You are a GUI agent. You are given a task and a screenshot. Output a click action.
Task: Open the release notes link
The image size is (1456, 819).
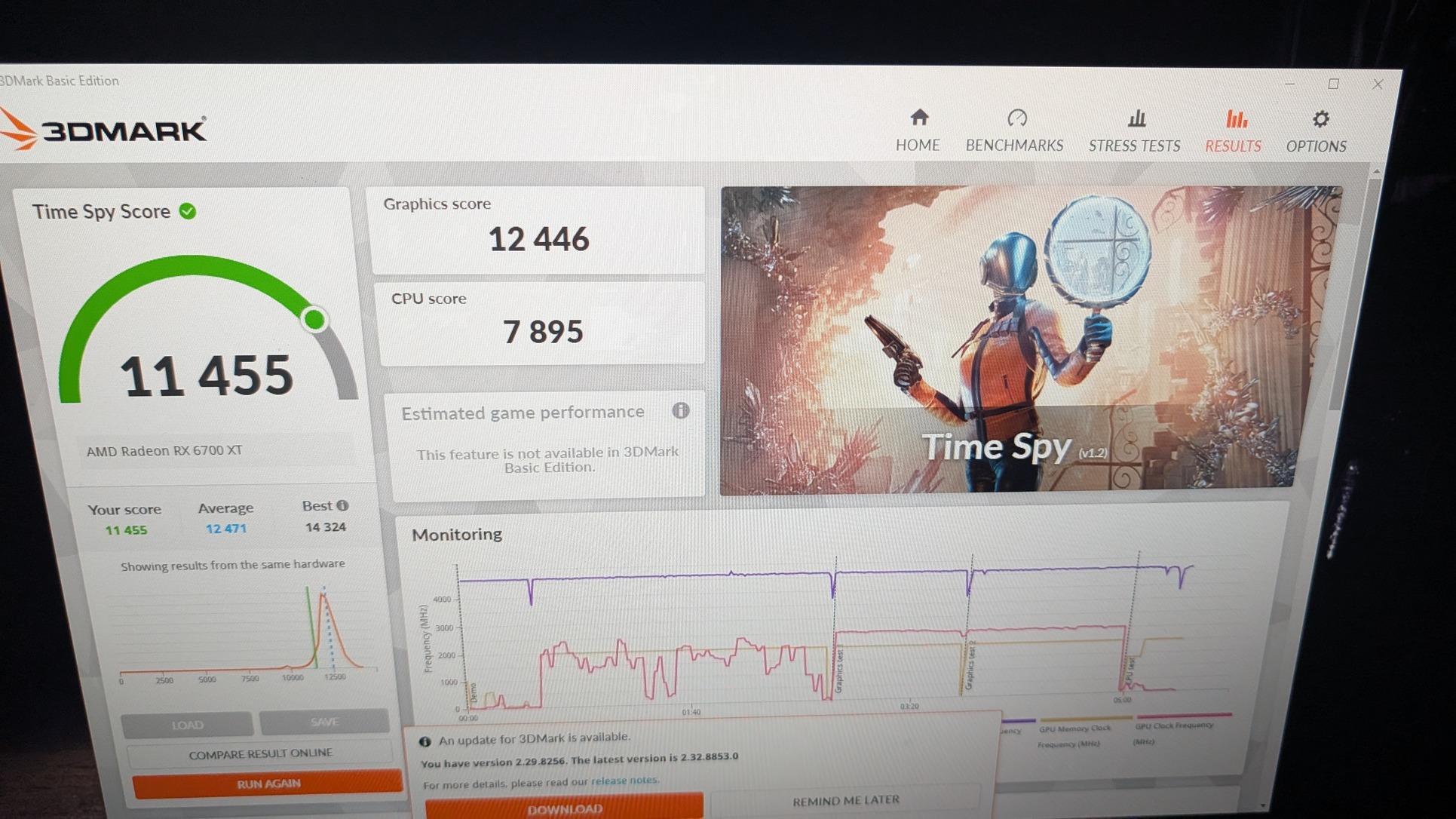624,781
